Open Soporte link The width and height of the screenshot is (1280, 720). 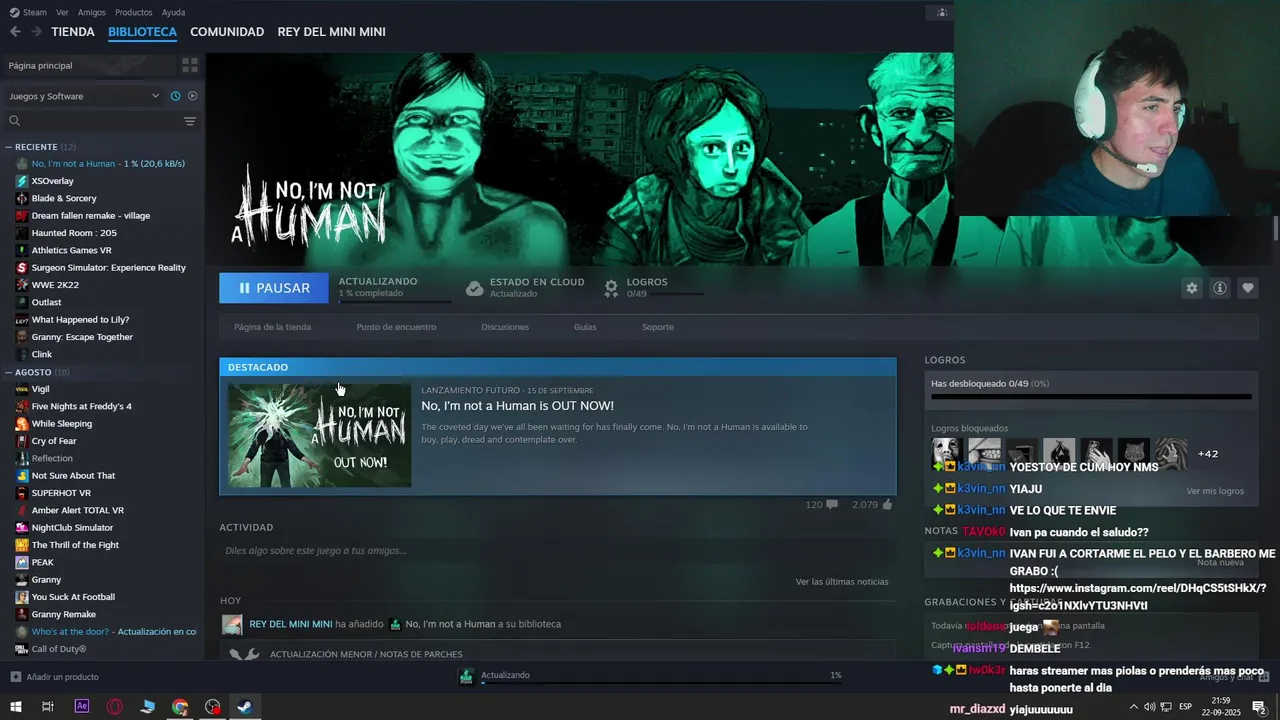(x=658, y=327)
